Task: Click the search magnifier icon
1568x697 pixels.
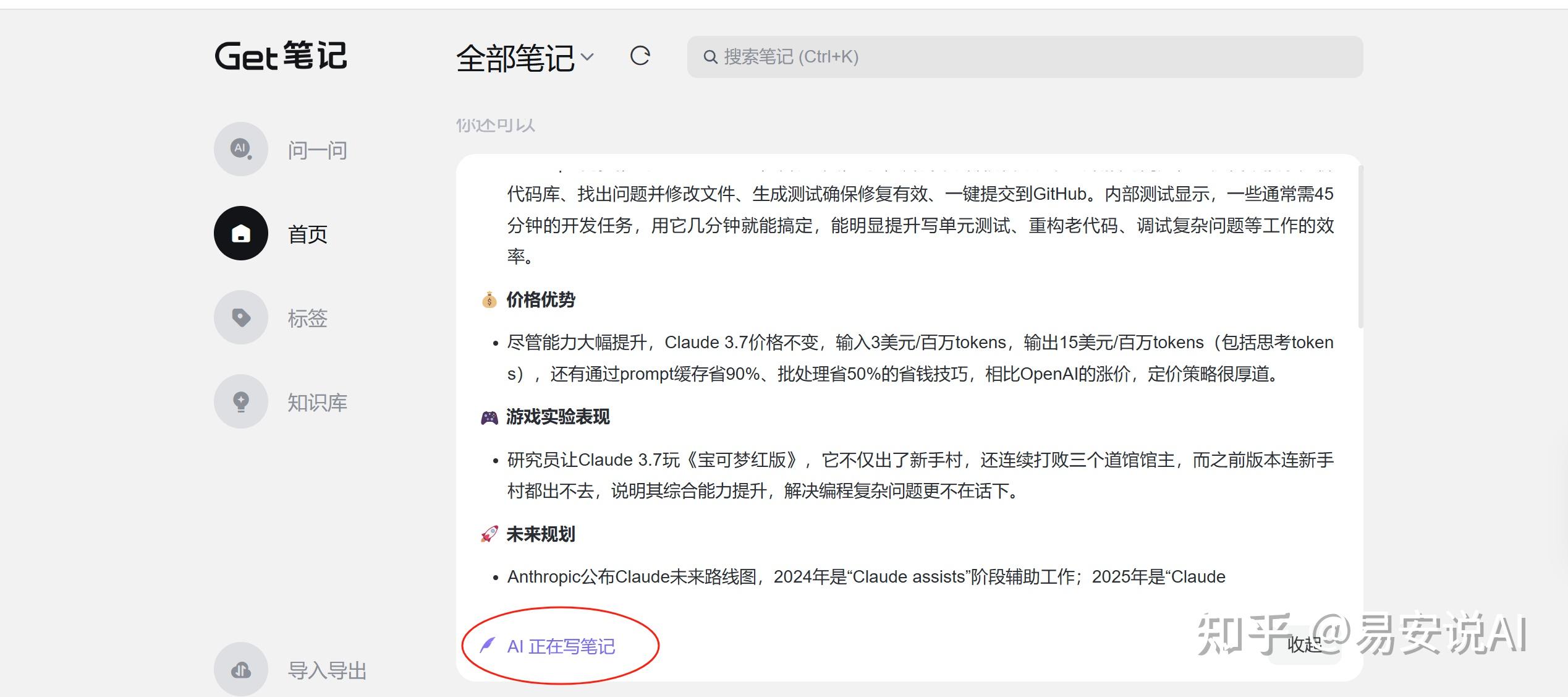Action: coord(710,57)
